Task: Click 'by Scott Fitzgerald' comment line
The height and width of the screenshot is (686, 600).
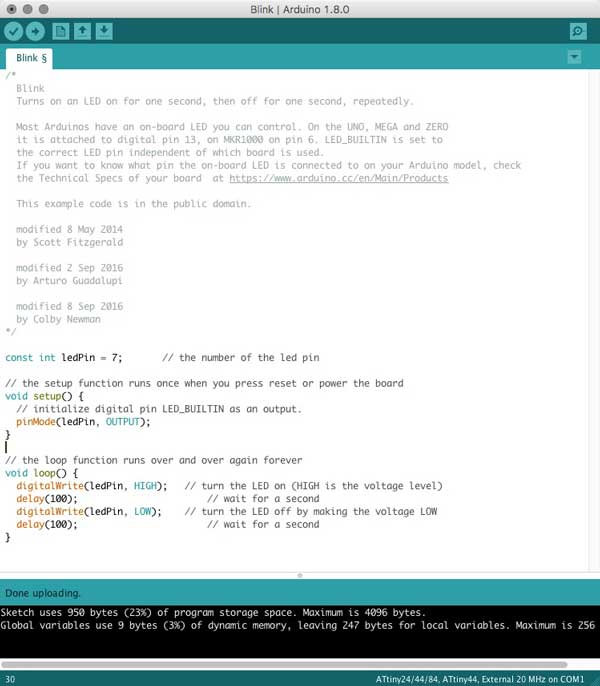Action: (70, 242)
